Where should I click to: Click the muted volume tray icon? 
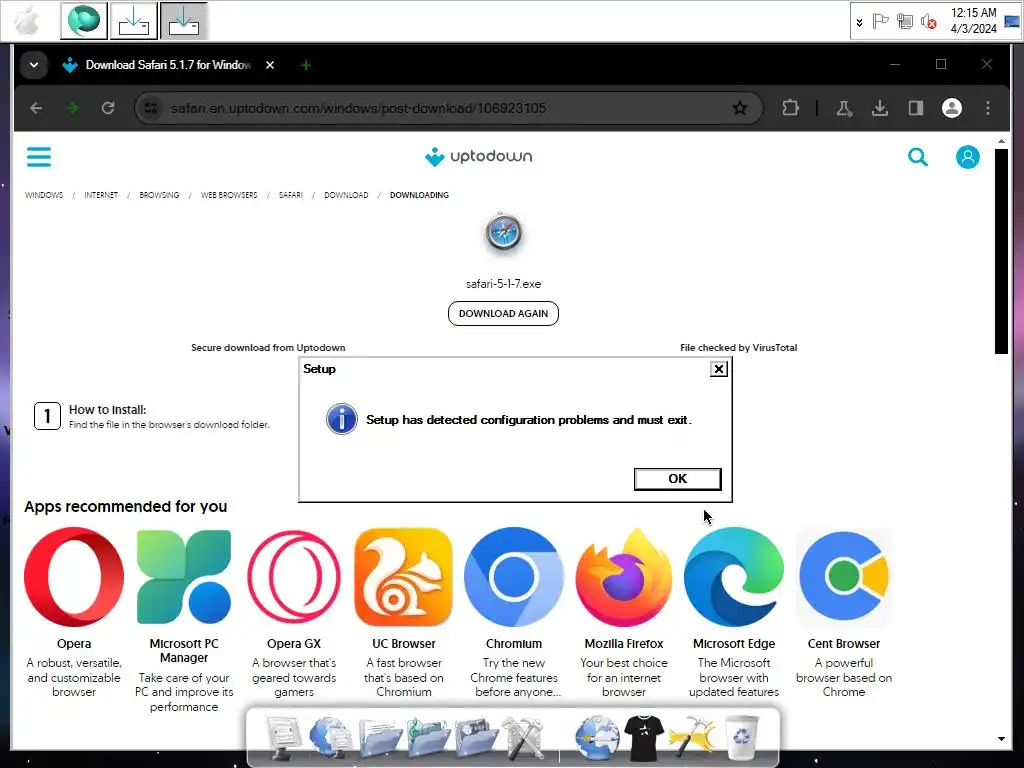(929, 22)
